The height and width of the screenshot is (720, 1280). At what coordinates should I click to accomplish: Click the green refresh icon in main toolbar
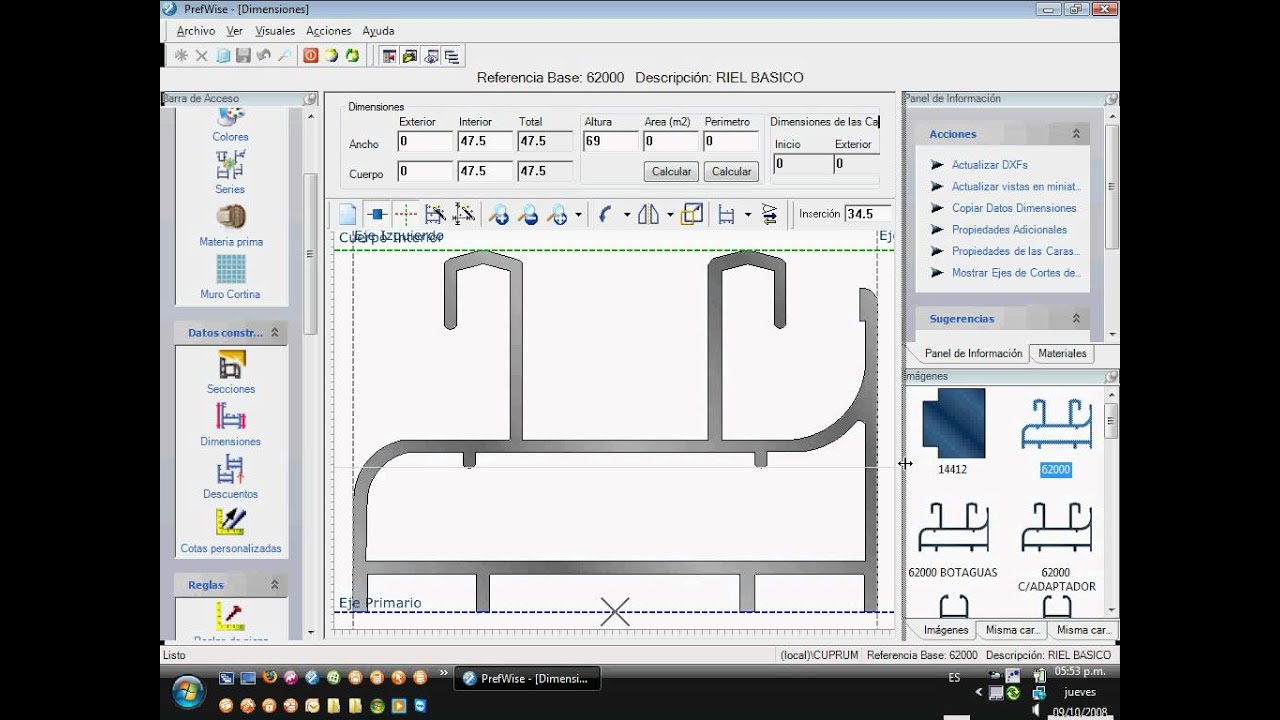(351, 56)
